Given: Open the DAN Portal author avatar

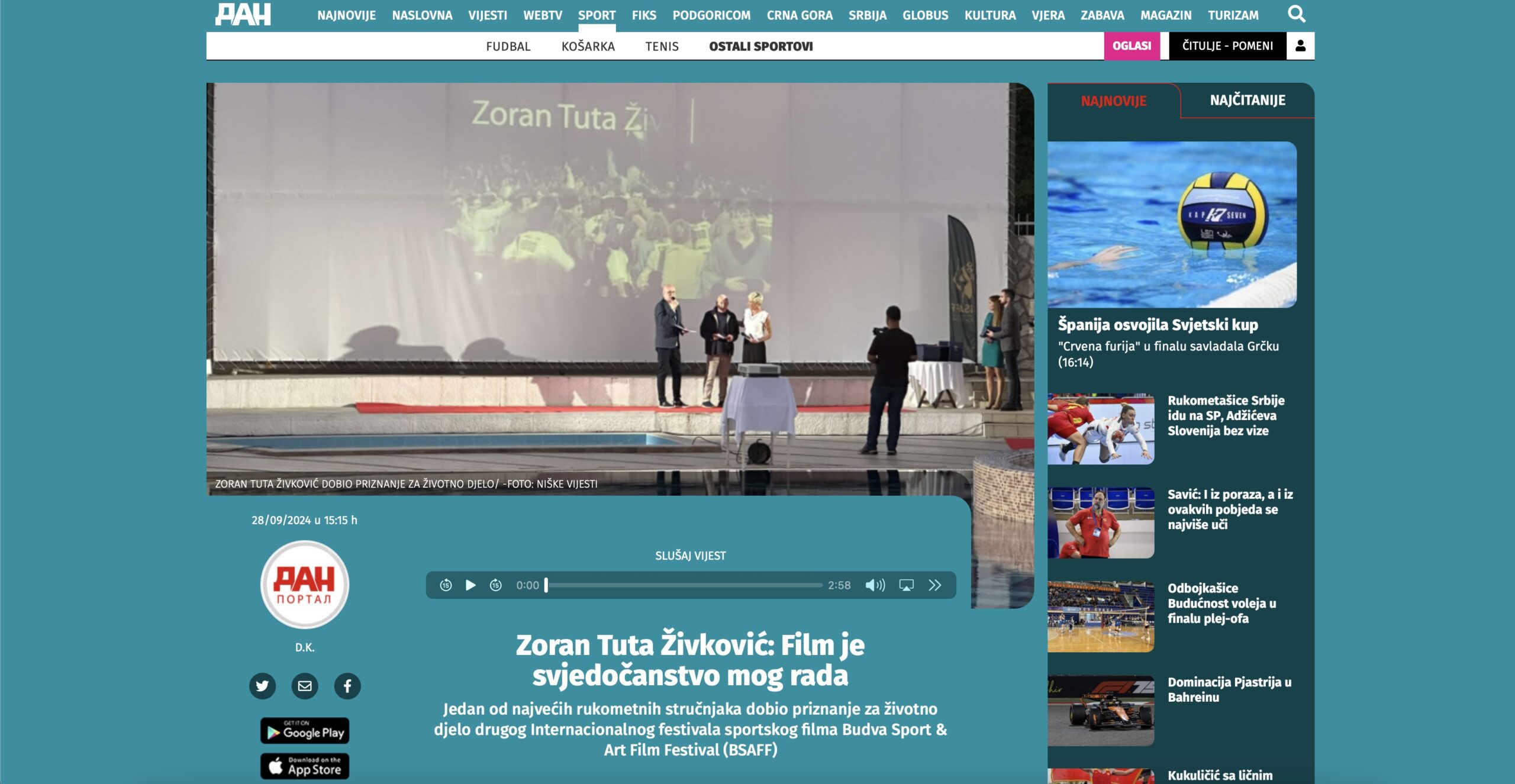Looking at the screenshot, I should coord(305,585).
